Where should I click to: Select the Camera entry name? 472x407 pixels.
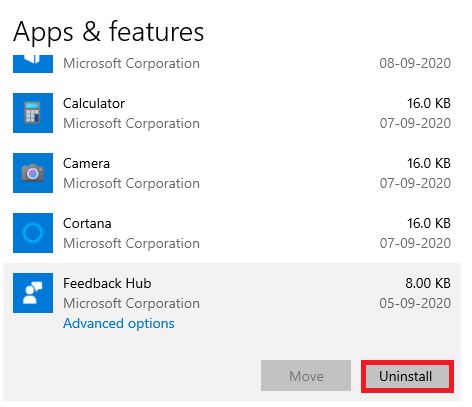(86, 163)
